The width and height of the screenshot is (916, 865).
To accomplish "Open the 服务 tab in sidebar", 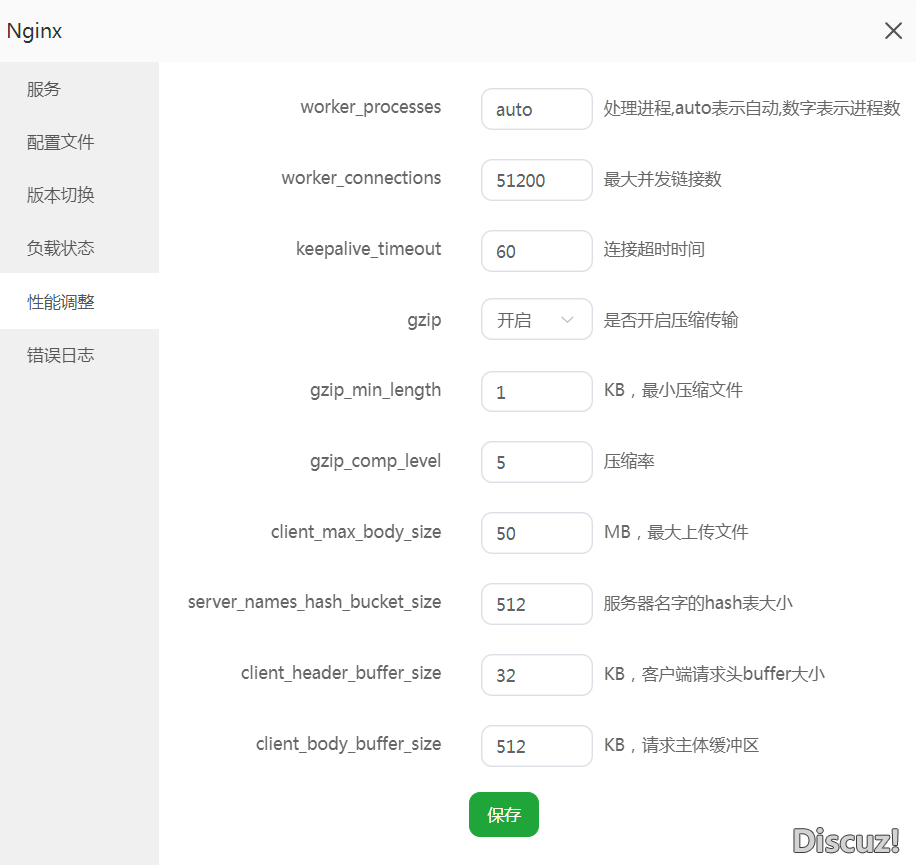I will click(44, 89).
